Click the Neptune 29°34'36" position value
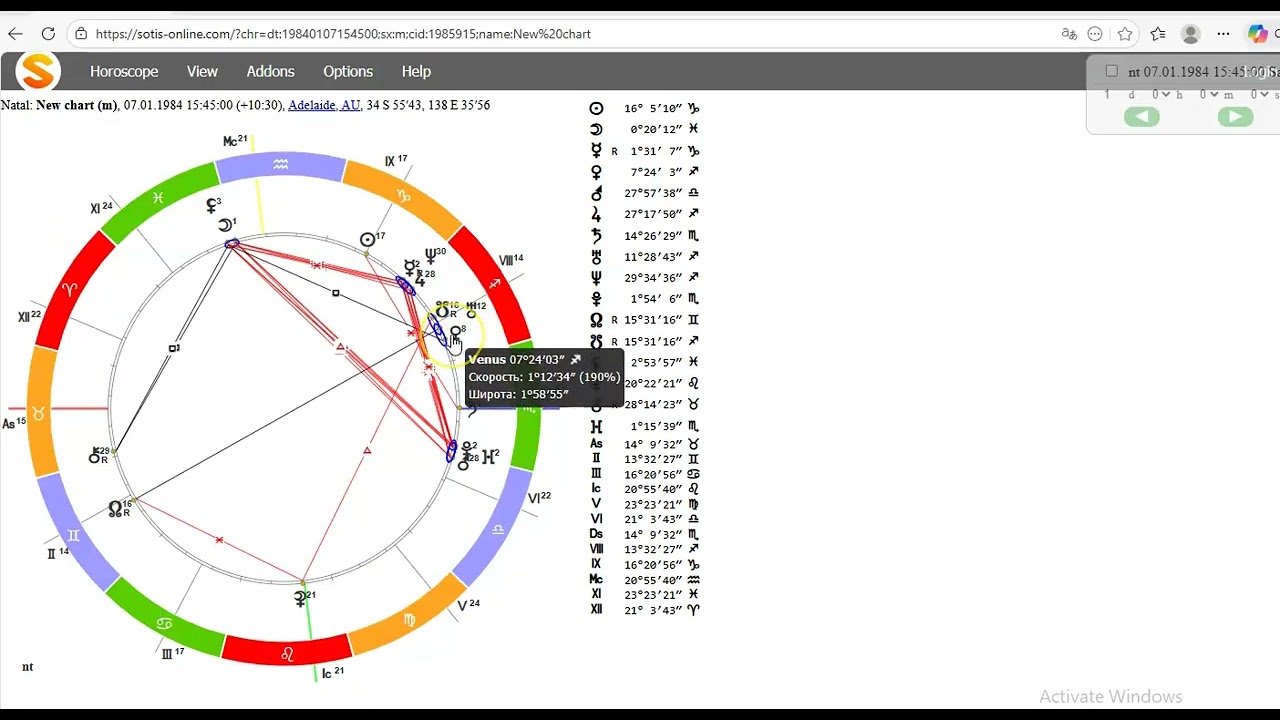Viewport: 1280px width, 720px height. point(653,277)
